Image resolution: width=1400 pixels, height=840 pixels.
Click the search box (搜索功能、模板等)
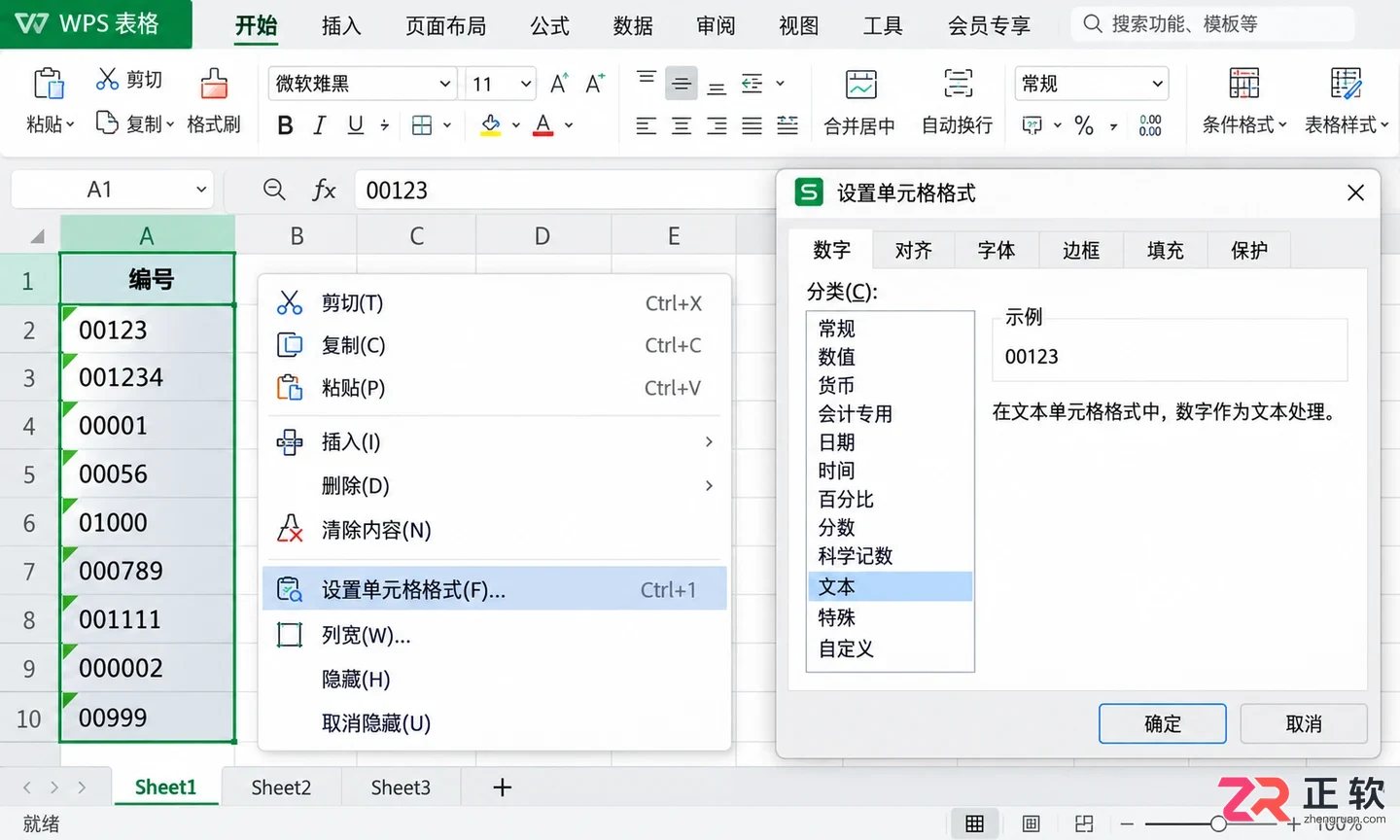pyautogui.click(x=1213, y=24)
